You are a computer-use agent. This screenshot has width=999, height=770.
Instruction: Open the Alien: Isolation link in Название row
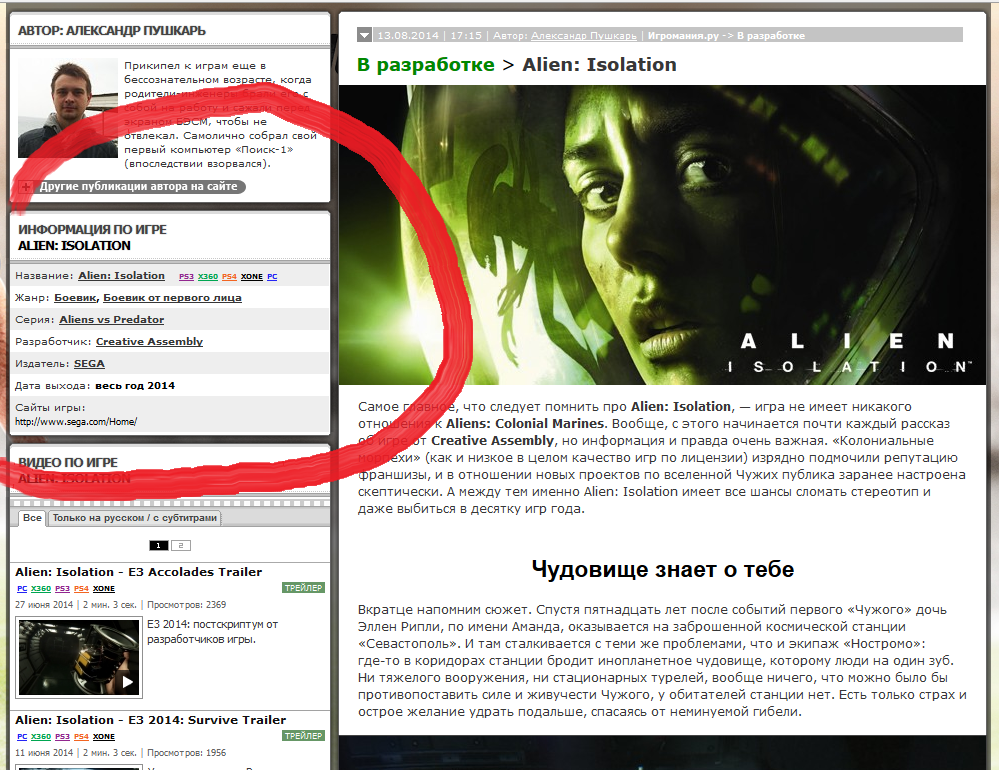pyautogui.click(x=122, y=276)
